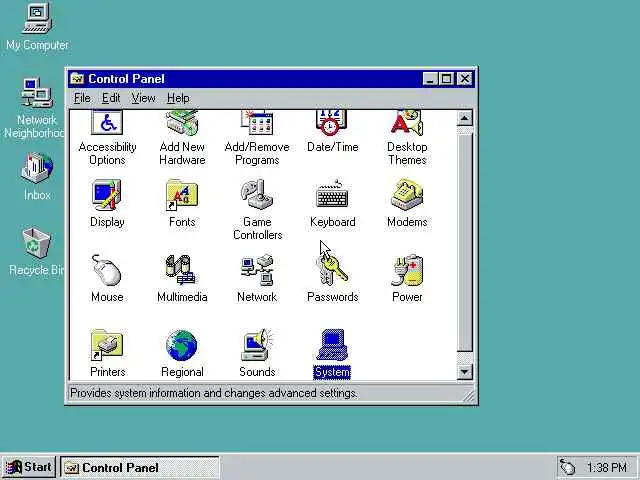Close the Control Panel window
640x480 pixels.
click(464, 78)
